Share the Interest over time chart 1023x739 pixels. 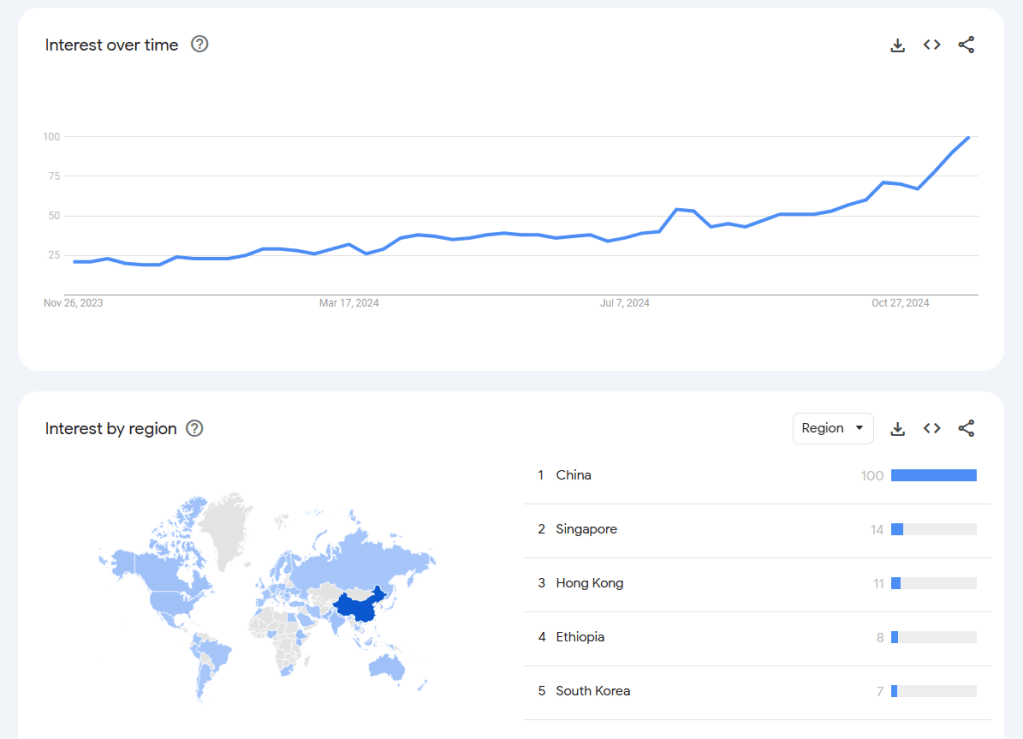point(966,45)
